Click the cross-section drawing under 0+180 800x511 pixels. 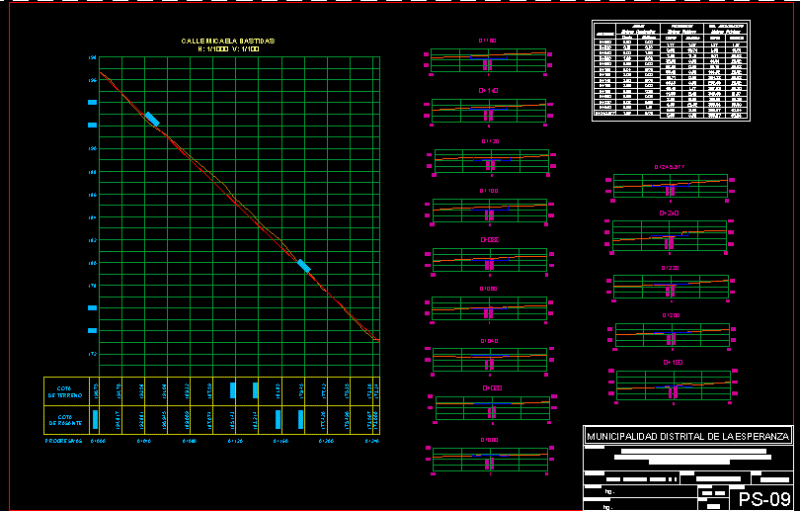pos(673,385)
